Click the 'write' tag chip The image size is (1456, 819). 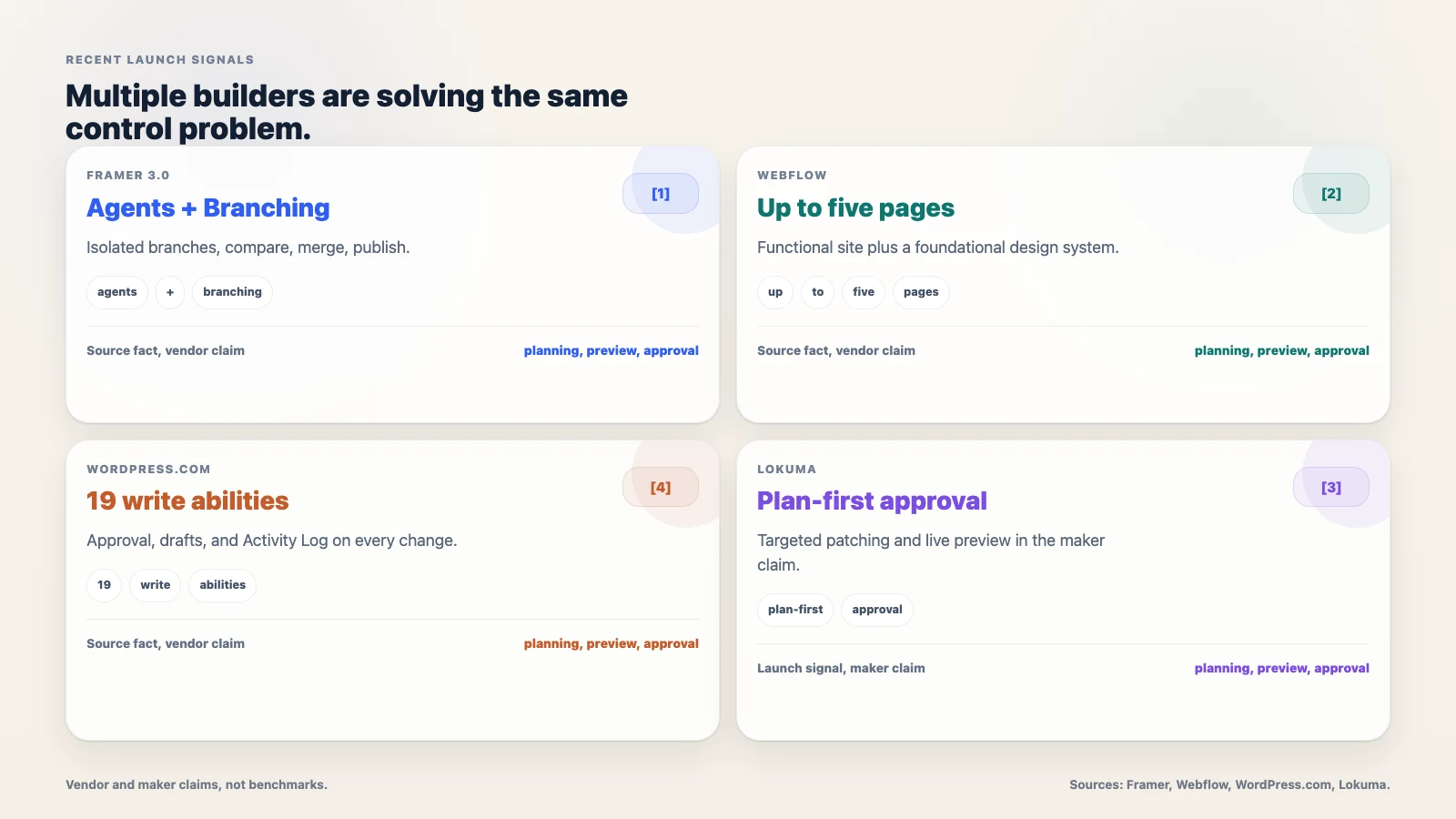tap(156, 585)
